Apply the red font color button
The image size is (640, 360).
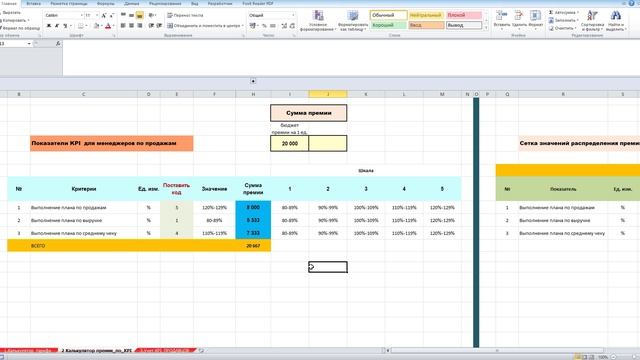[108, 26]
